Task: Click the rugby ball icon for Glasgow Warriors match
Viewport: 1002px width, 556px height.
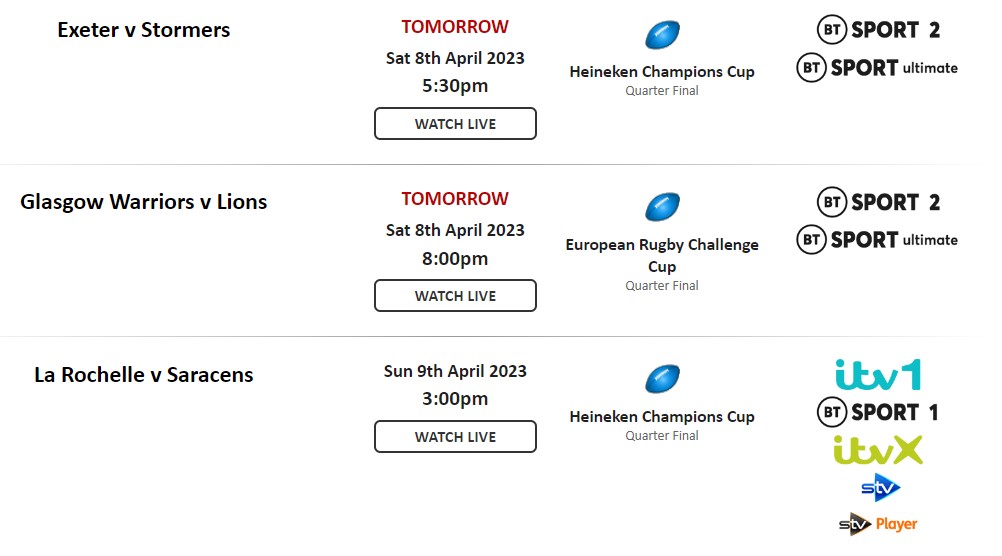Action: [662, 207]
